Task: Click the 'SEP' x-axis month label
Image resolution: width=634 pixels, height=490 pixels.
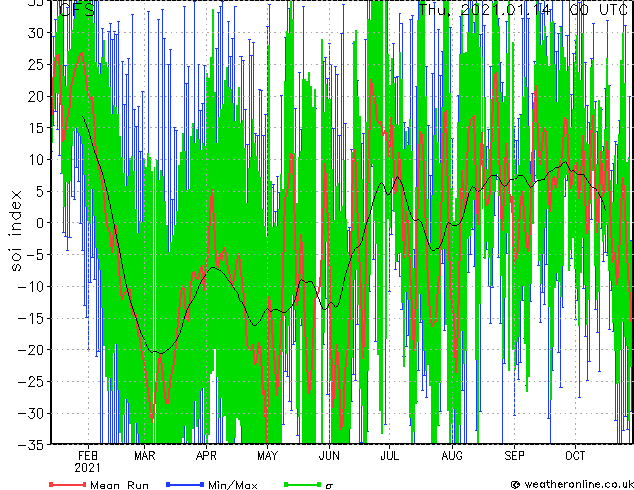Action: 514,456
